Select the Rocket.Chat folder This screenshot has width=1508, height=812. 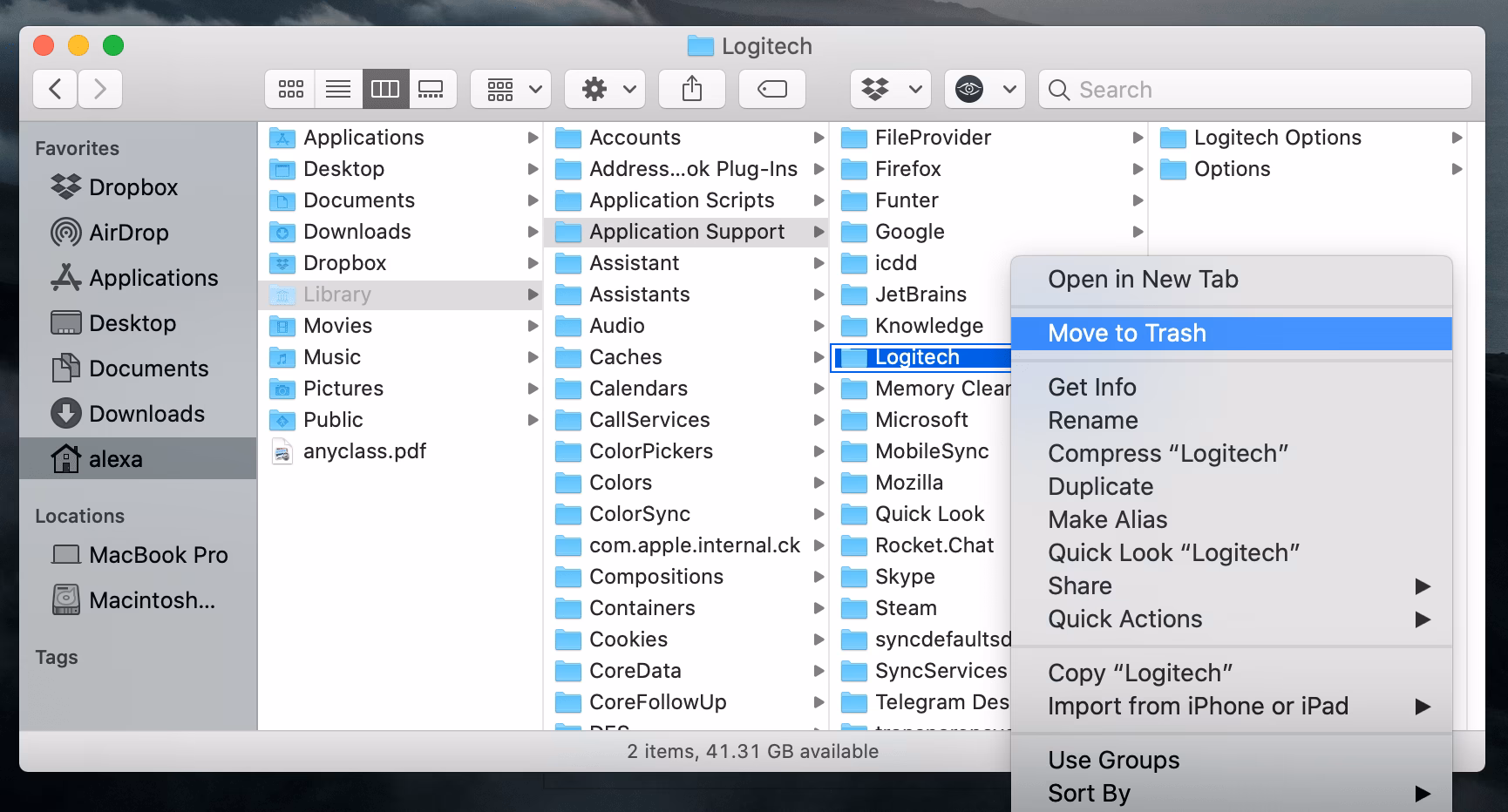[x=921, y=545]
